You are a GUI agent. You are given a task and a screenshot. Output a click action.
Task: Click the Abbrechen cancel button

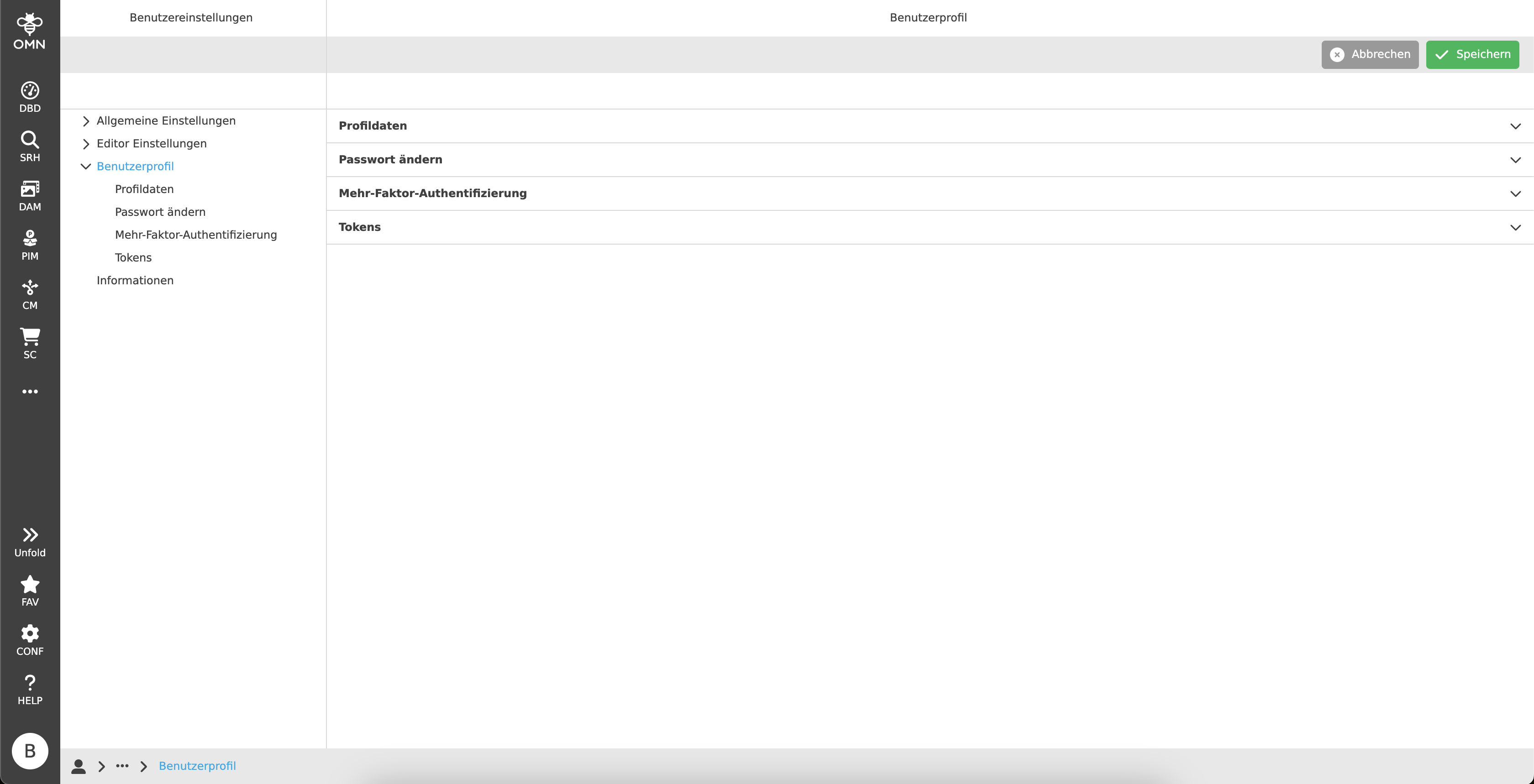click(x=1370, y=54)
